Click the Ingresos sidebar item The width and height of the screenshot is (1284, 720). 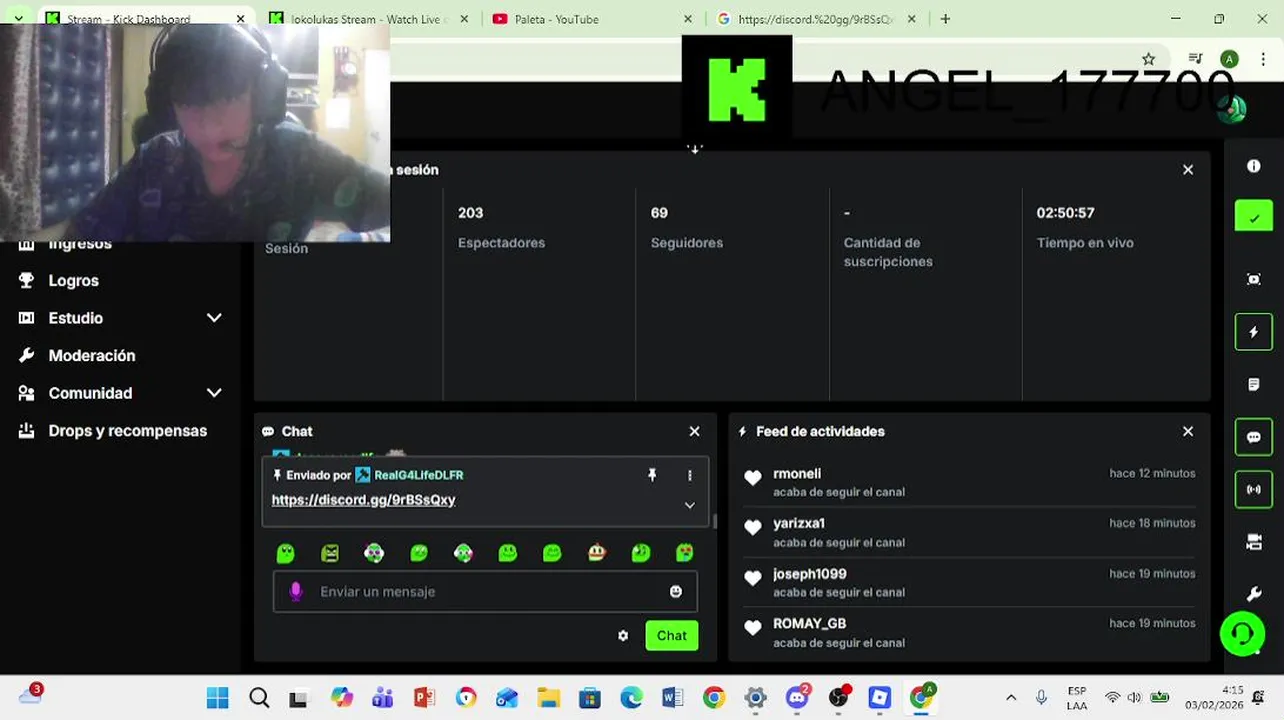[x=80, y=244]
